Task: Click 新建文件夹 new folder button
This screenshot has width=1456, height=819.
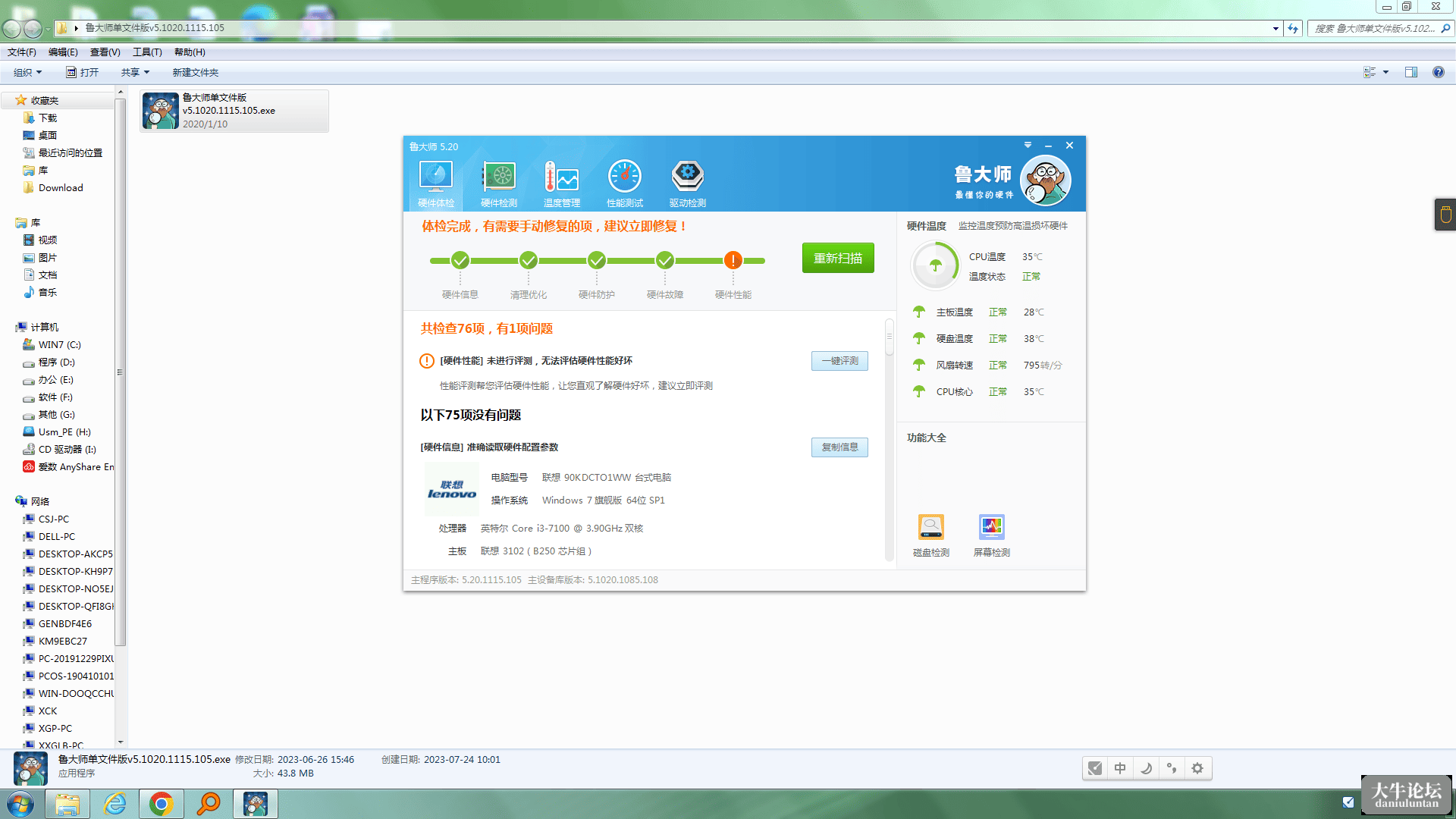Action: click(196, 72)
